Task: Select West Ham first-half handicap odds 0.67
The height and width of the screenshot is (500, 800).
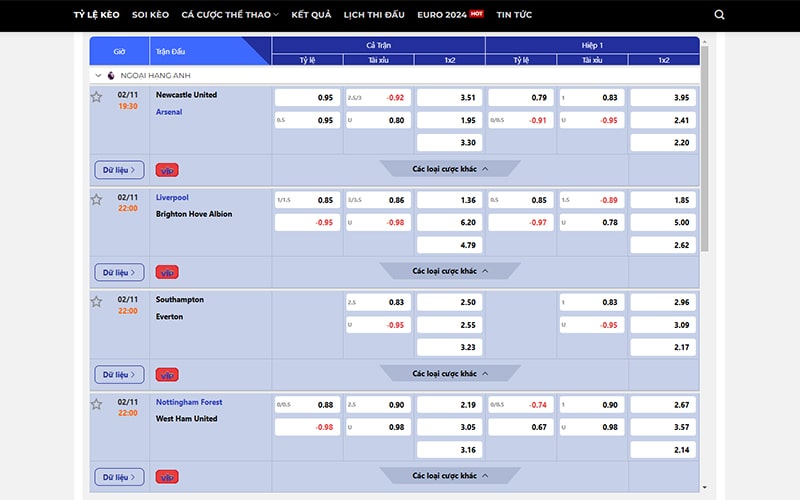Action: click(521, 427)
